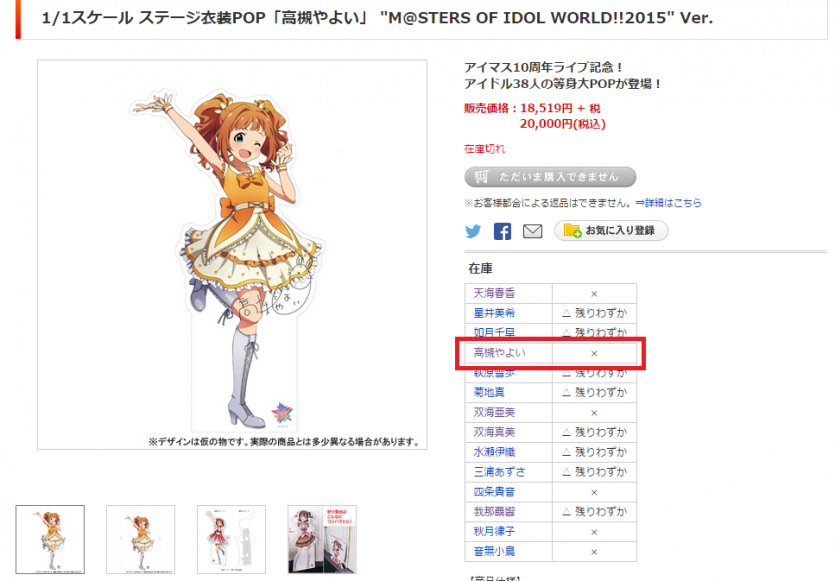This screenshot has height=581, width=835.
Task: Open the 水瀬伊織 stock link
Action: (x=494, y=452)
